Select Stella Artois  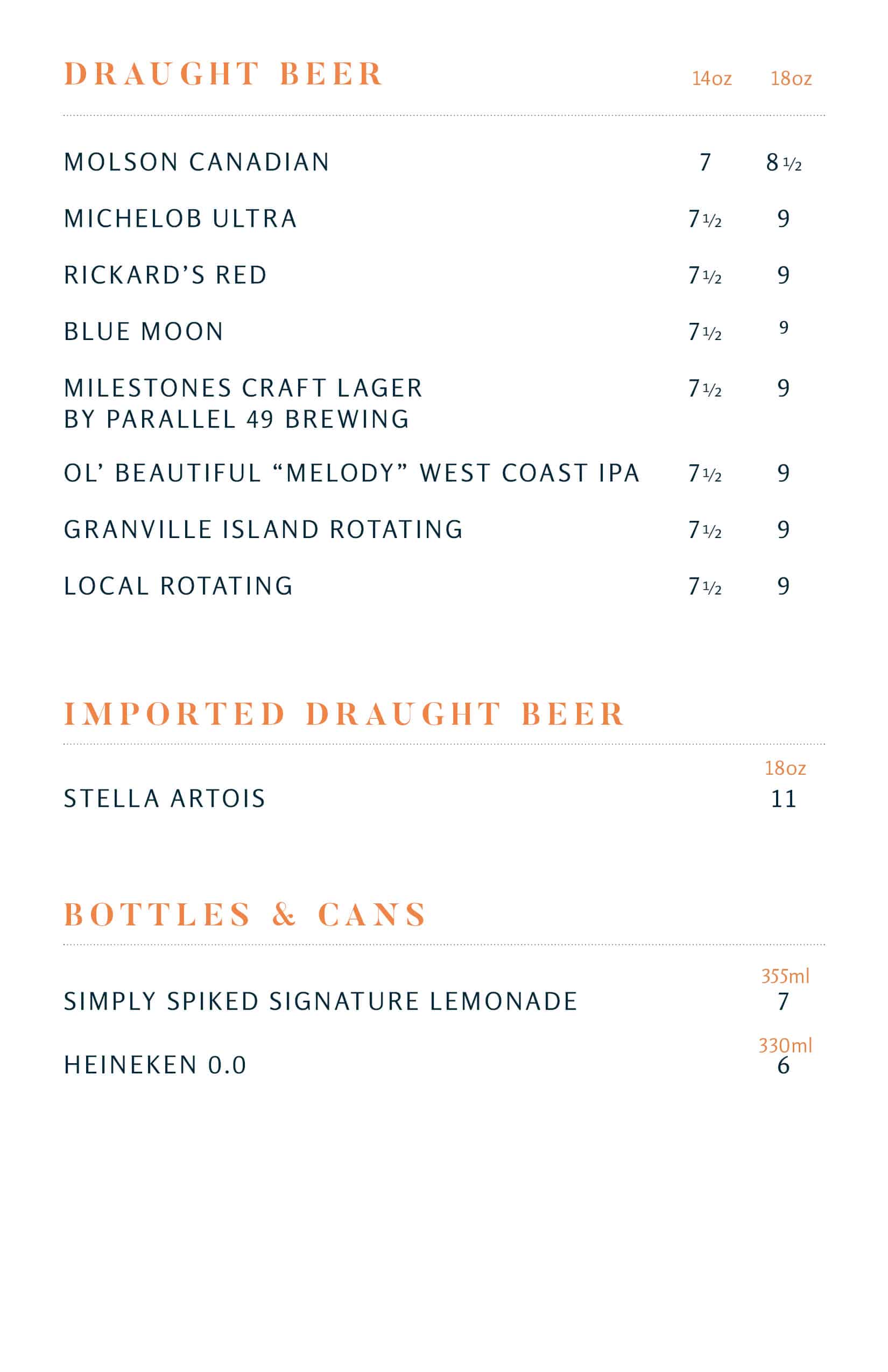[165, 798]
